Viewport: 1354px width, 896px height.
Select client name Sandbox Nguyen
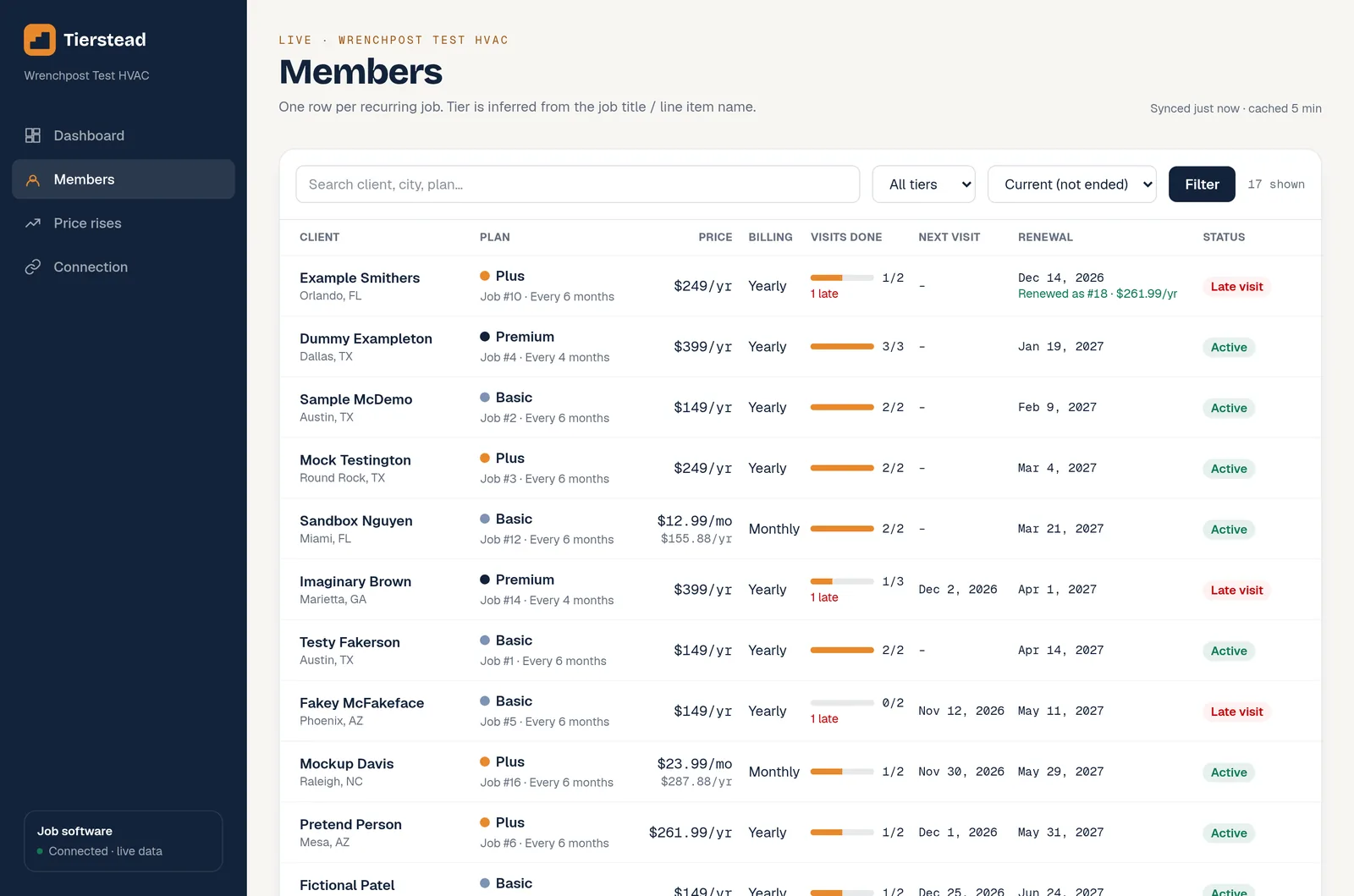[x=356, y=521]
